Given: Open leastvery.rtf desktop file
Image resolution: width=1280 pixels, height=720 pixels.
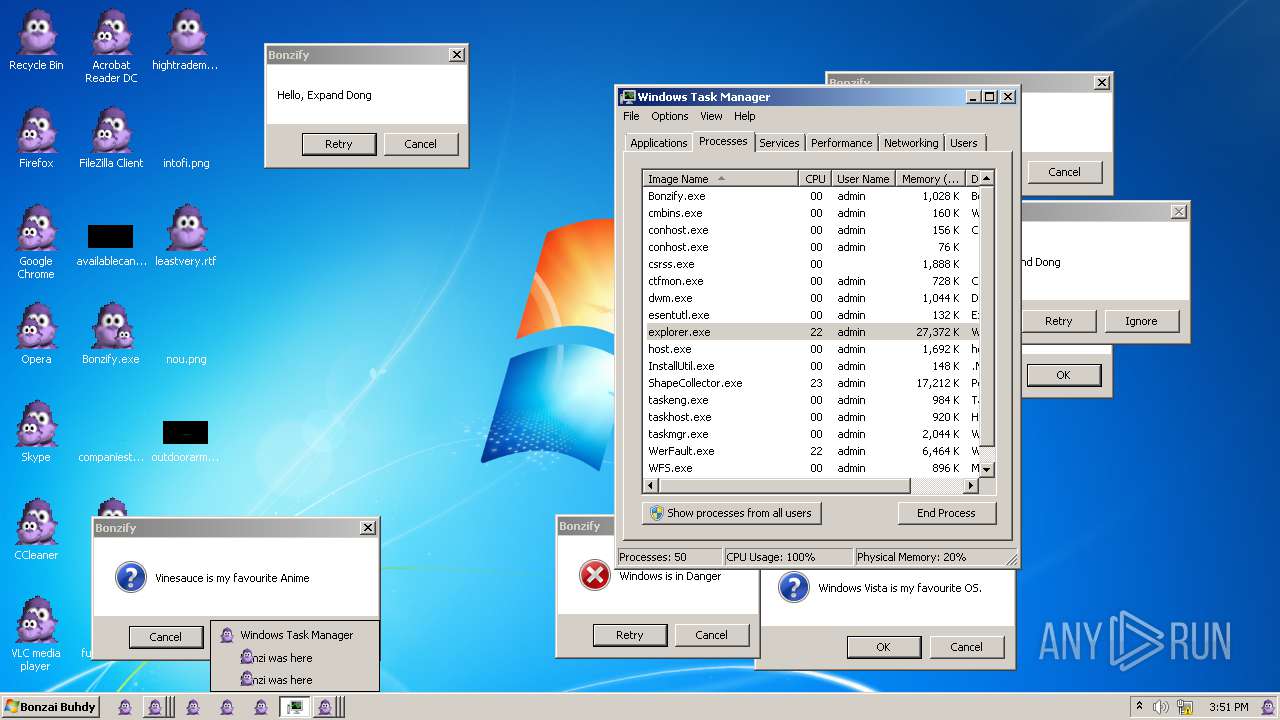Looking at the screenshot, I should tap(185, 236).
